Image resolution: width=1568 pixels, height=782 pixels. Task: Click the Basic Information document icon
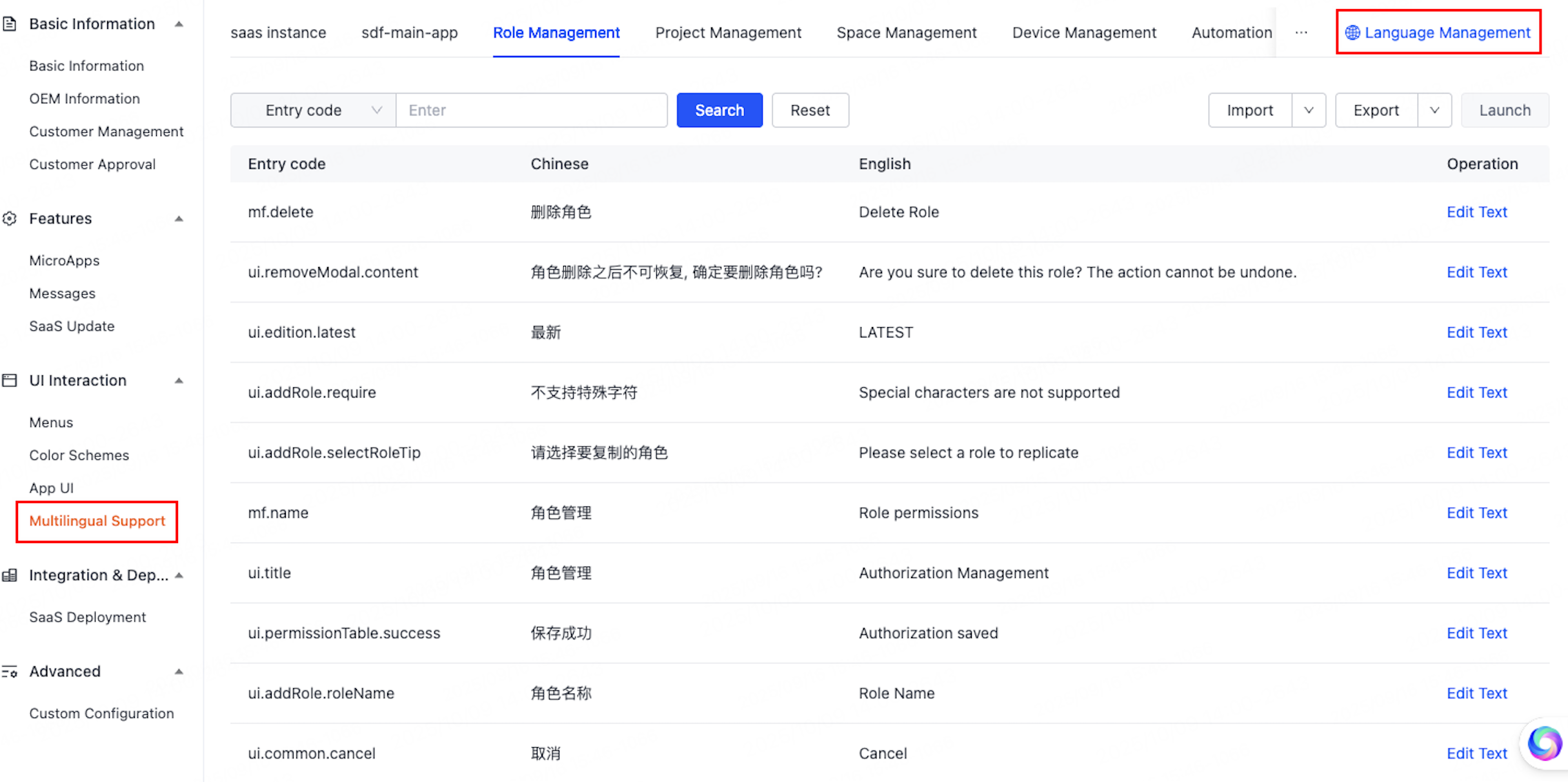pyautogui.click(x=9, y=24)
